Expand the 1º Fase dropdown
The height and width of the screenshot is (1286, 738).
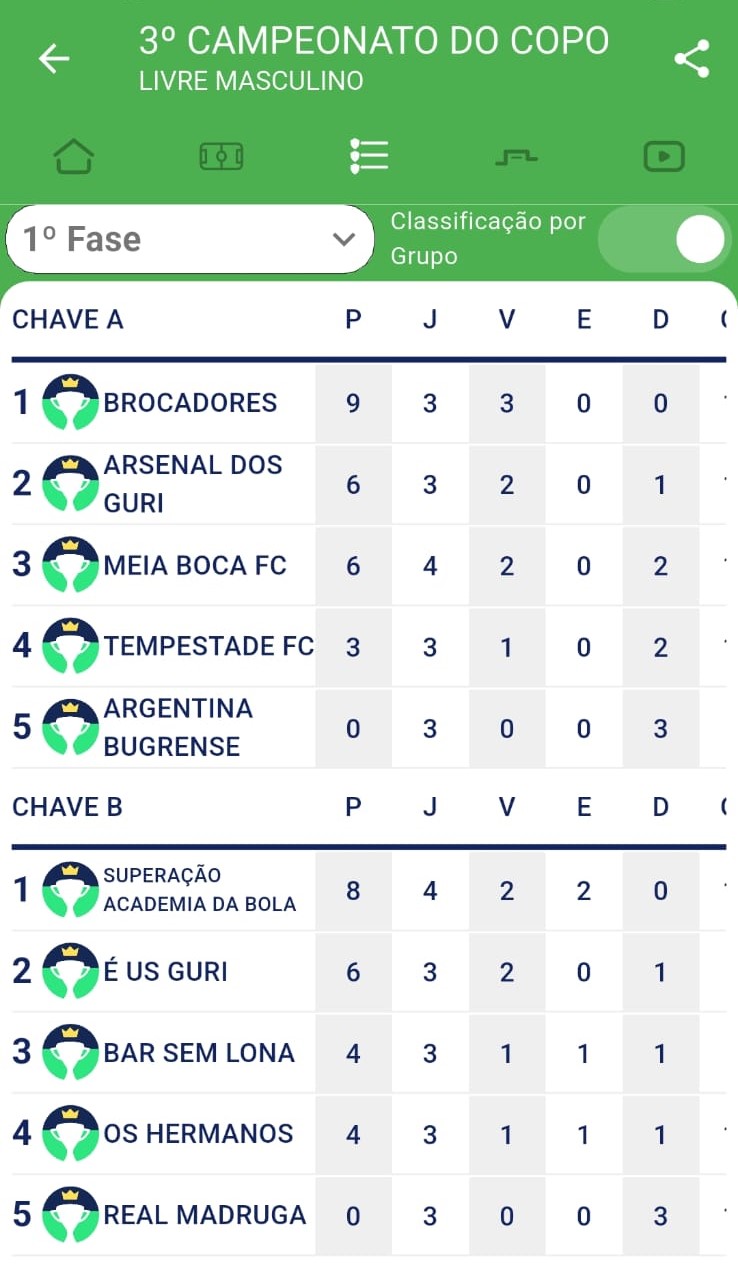[x=190, y=239]
